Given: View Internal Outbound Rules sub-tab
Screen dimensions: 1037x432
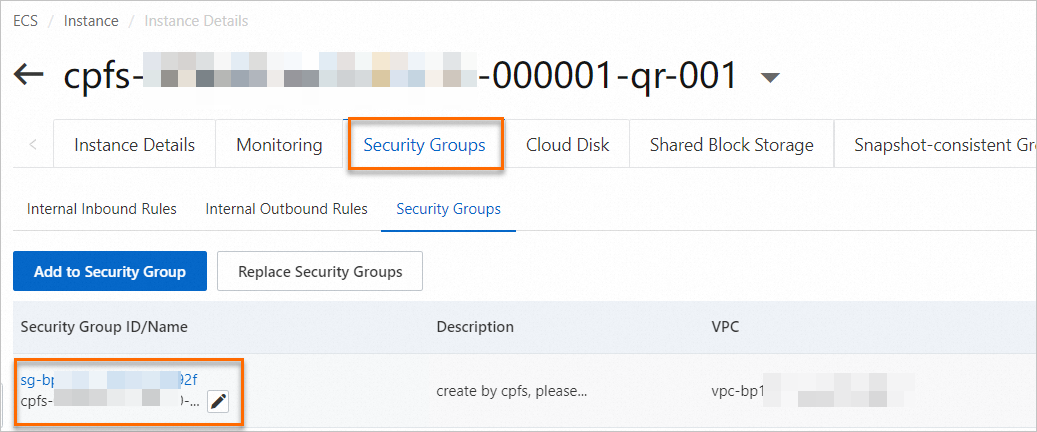Looking at the screenshot, I should point(286,209).
